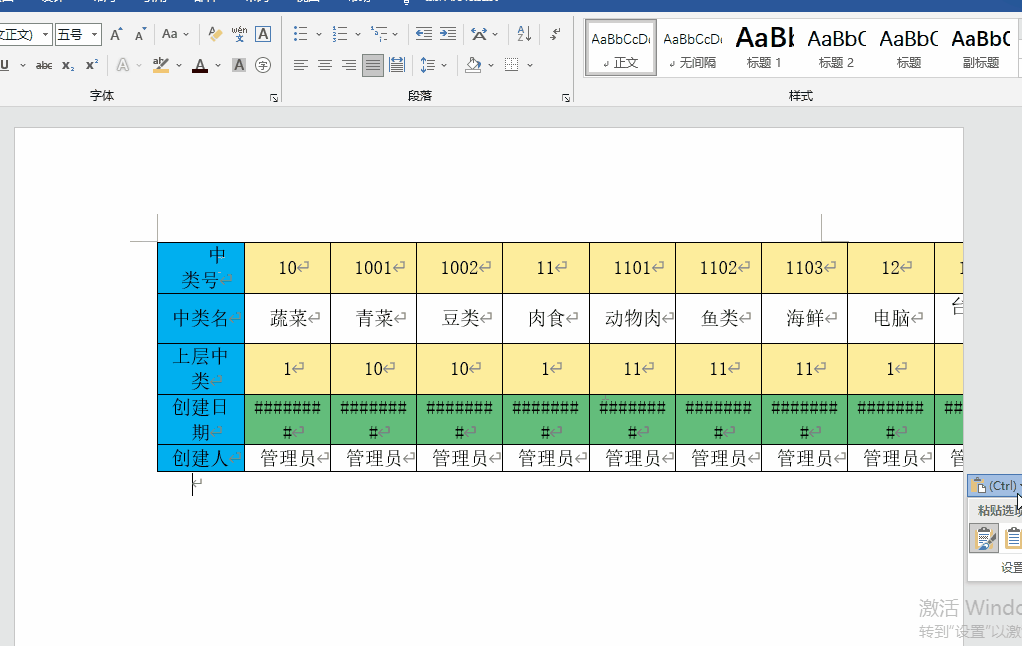
Task: Open the Phonetic Guide (wén) tool
Action: (x=239, y=35)
